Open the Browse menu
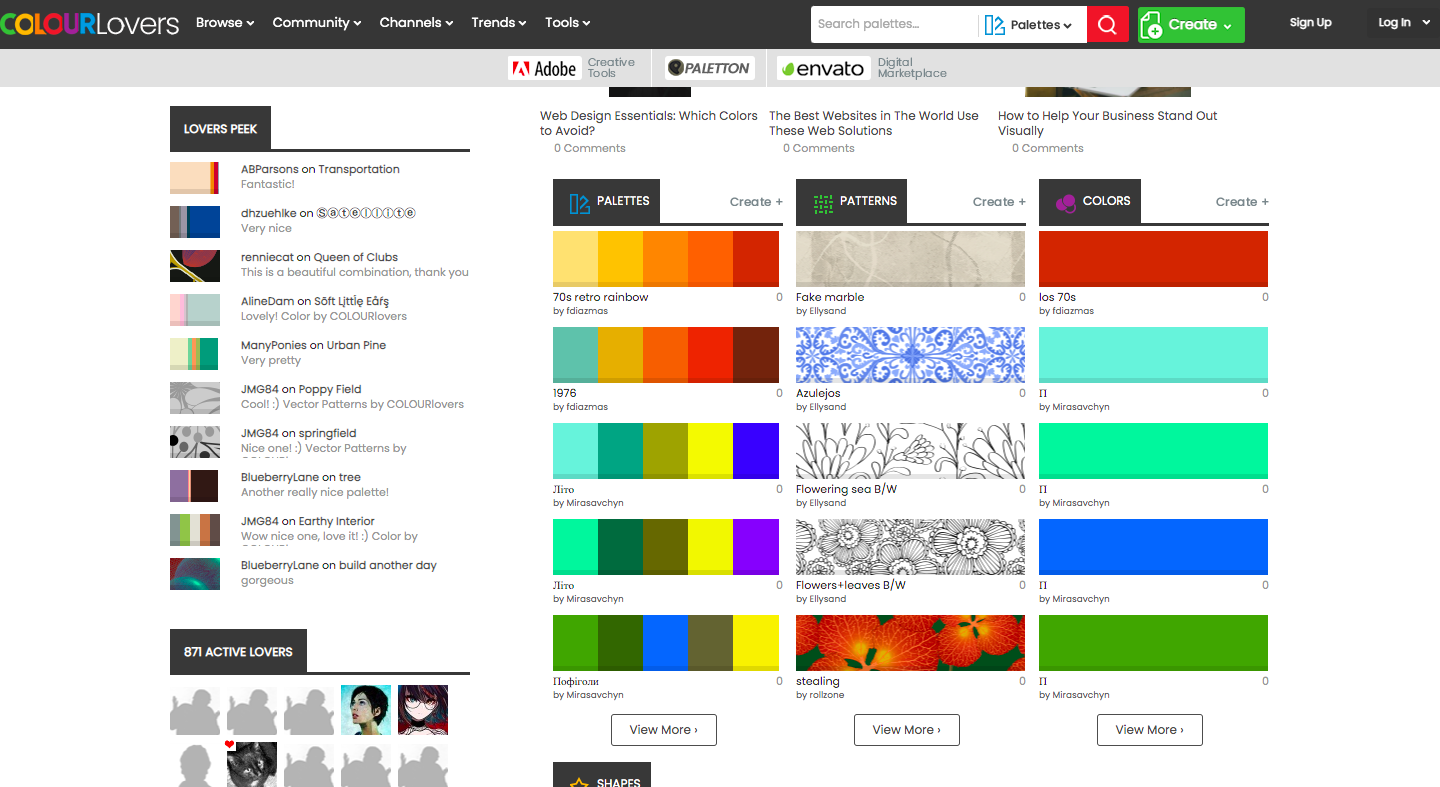This screenshot has width=1440, height=787. (225, 22)
